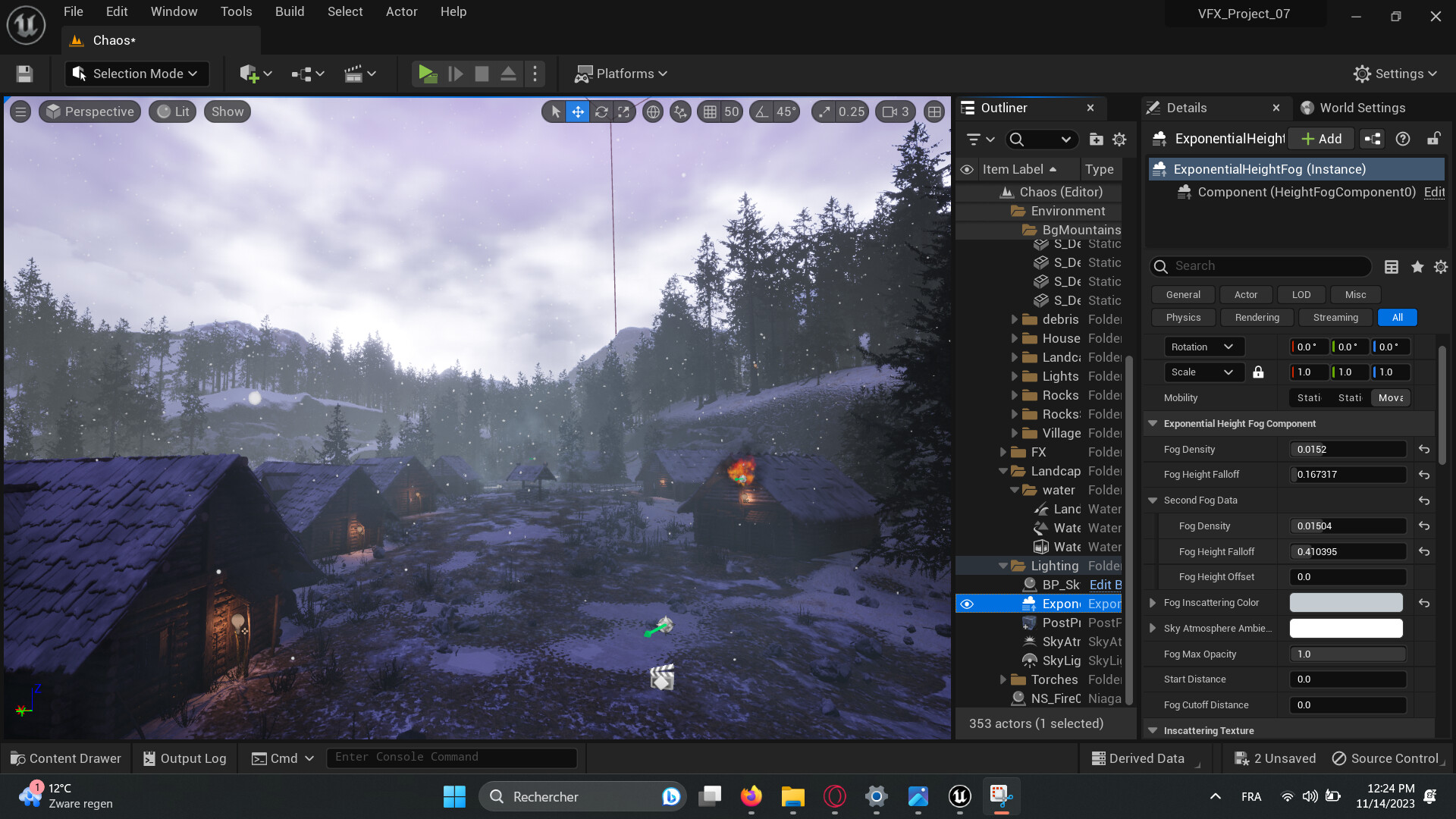Screen dimensions: 1456x819
Task: Click the Add button in Details
Action: (x=1320, y=139)
